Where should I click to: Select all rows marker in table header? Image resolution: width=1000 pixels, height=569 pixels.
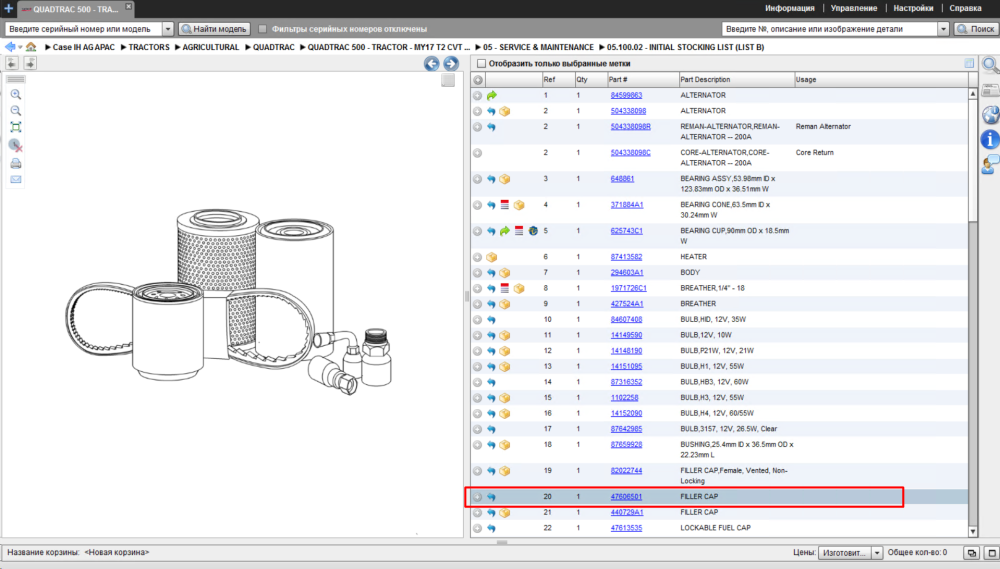click(x=478, y=80)
